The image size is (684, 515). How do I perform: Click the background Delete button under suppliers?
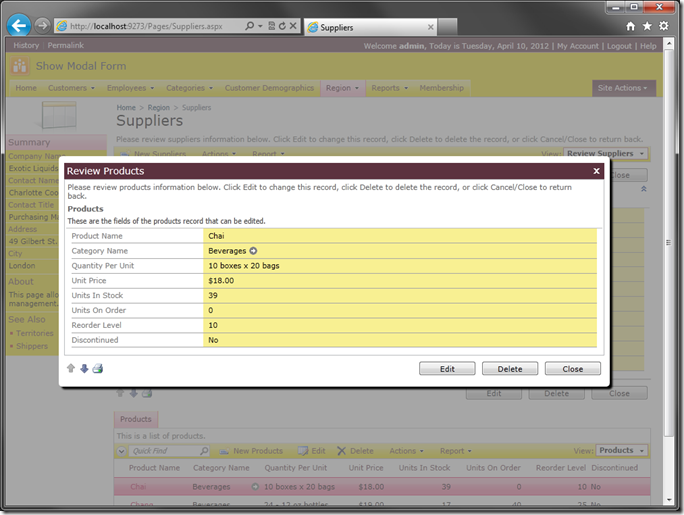coord(557,393)
